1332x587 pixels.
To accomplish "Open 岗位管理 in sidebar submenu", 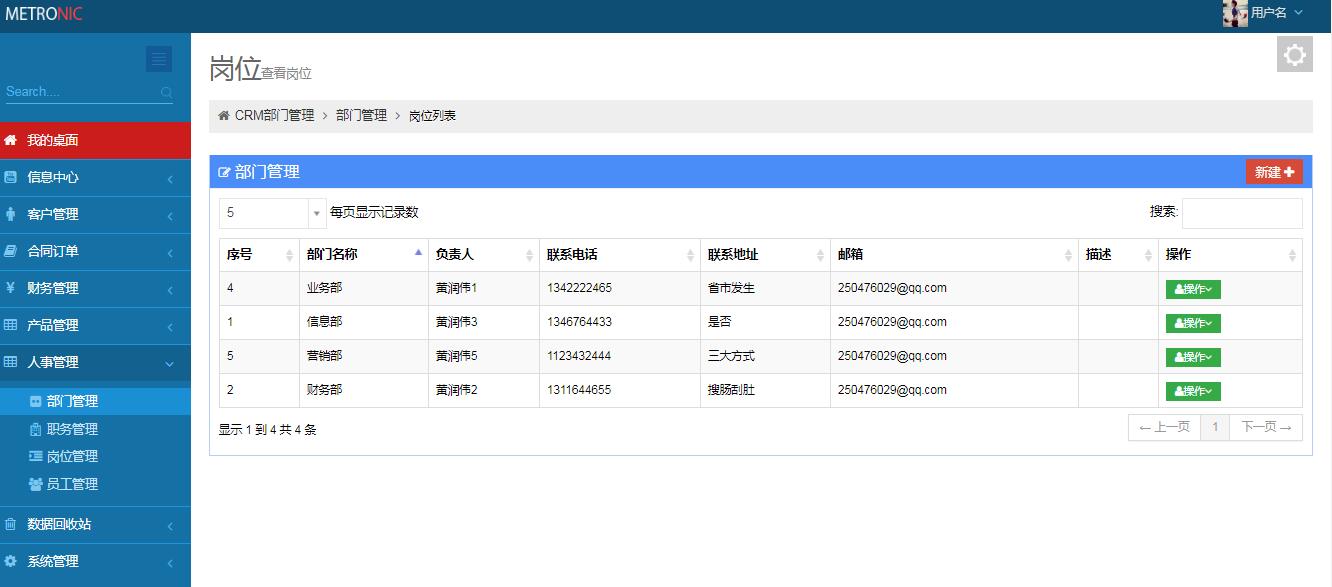I will click(x=72, y=456).
